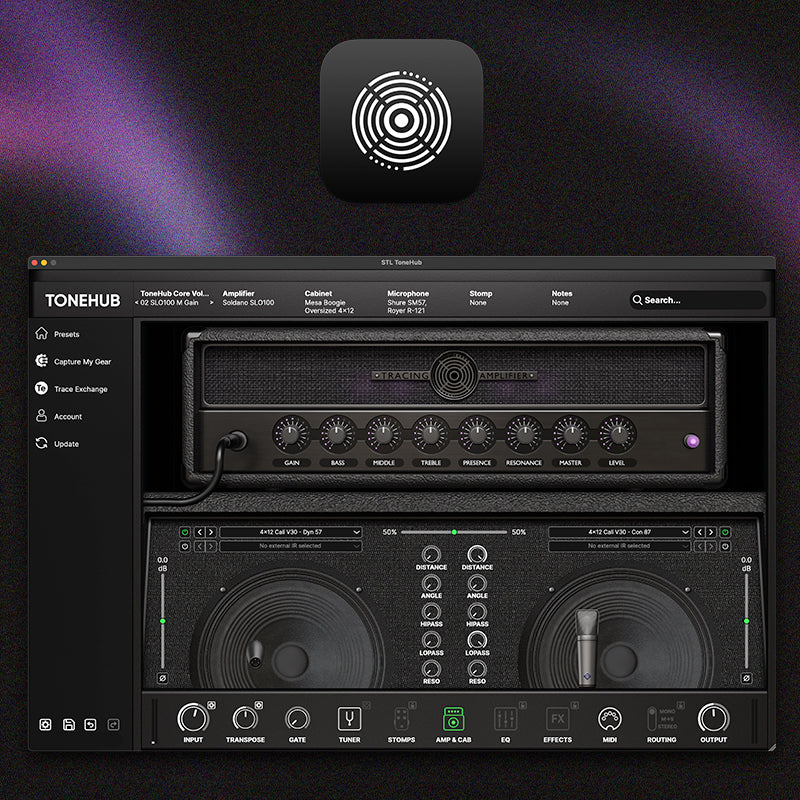The width and height of the screenshot is (800, 800).
Task: Click the Account person icon
Action: (41, 415)
